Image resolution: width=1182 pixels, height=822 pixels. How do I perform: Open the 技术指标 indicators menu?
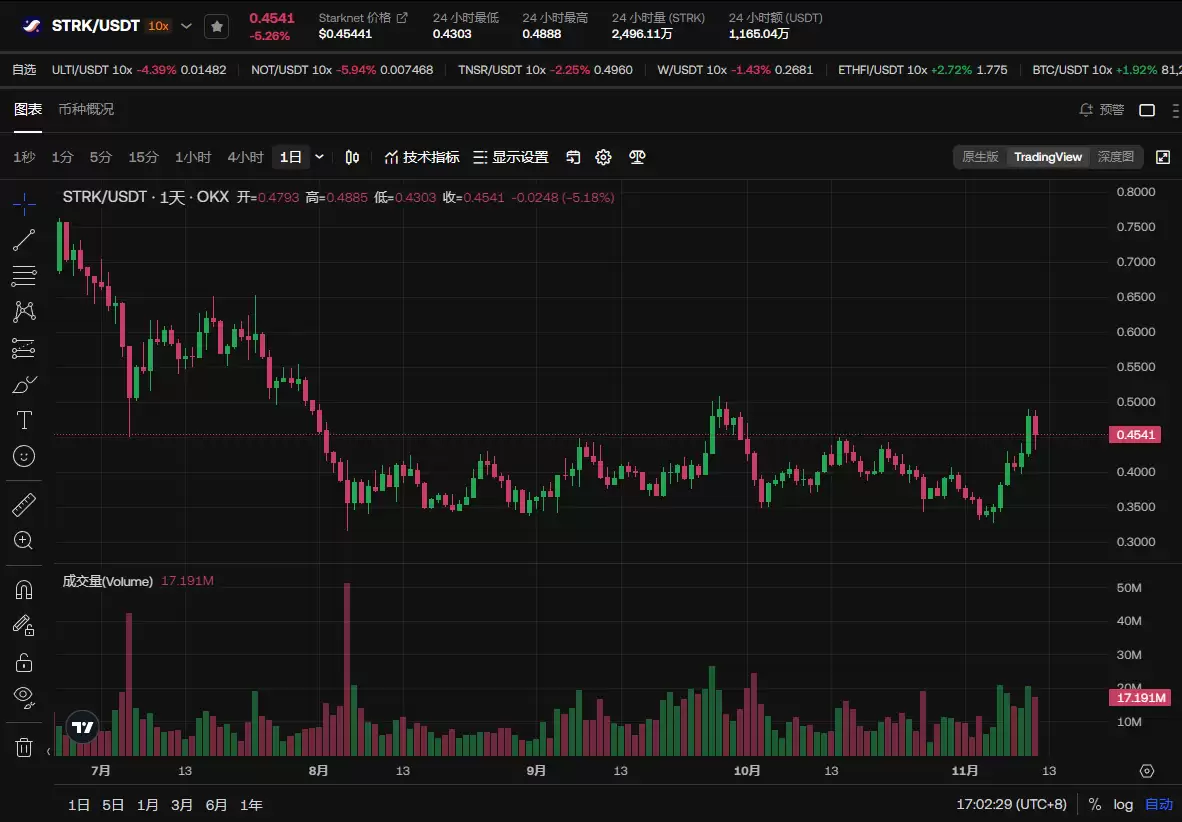422,157
